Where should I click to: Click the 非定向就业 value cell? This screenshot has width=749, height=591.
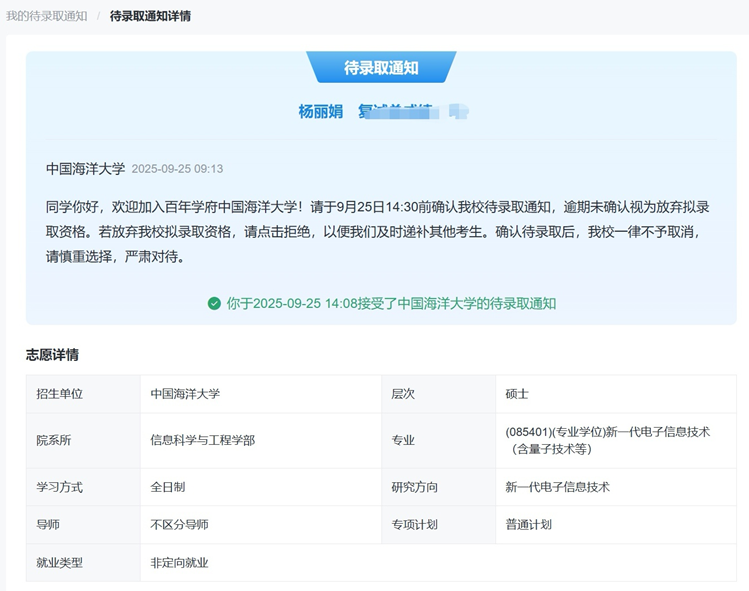[439, 563]
